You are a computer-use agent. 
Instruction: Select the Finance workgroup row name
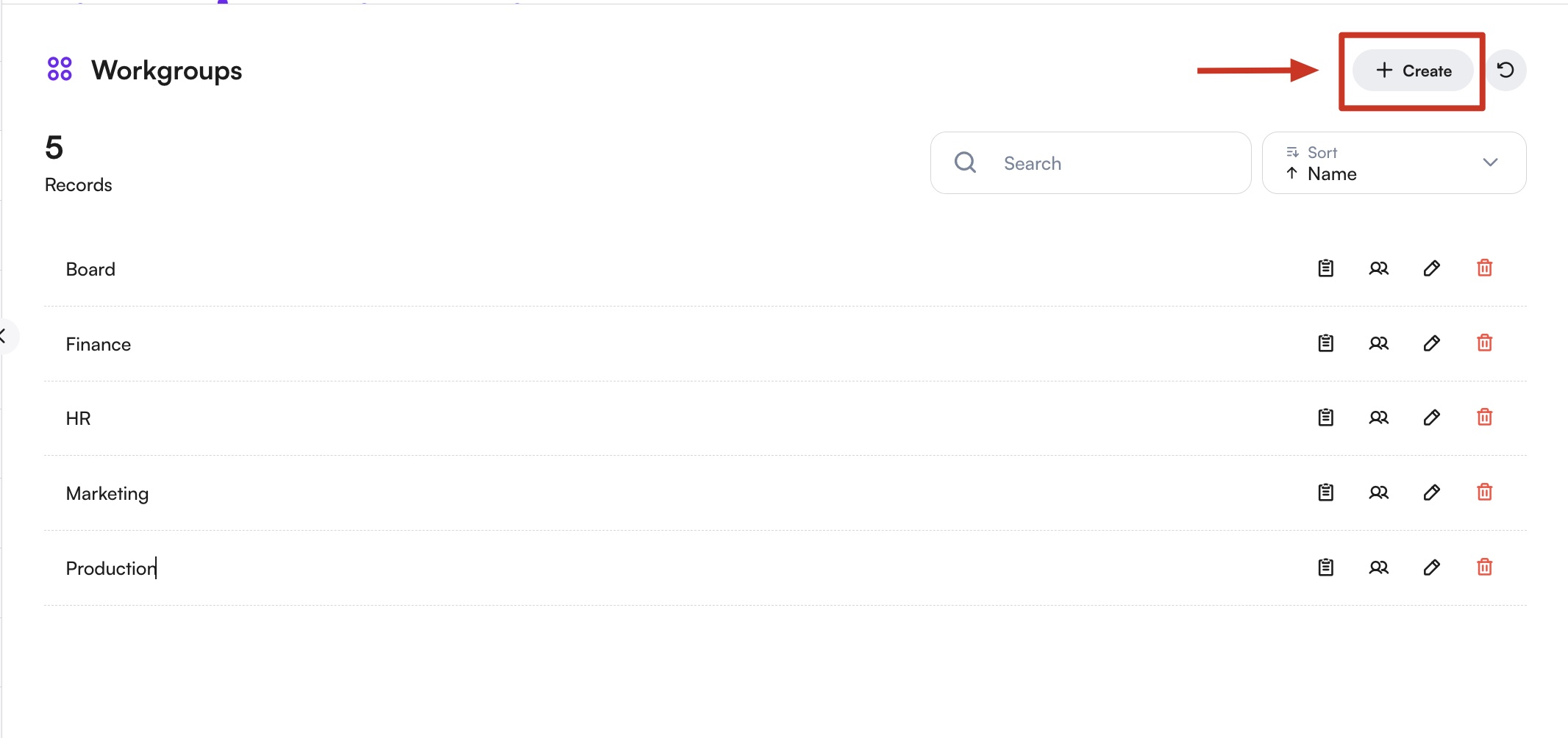99,344
